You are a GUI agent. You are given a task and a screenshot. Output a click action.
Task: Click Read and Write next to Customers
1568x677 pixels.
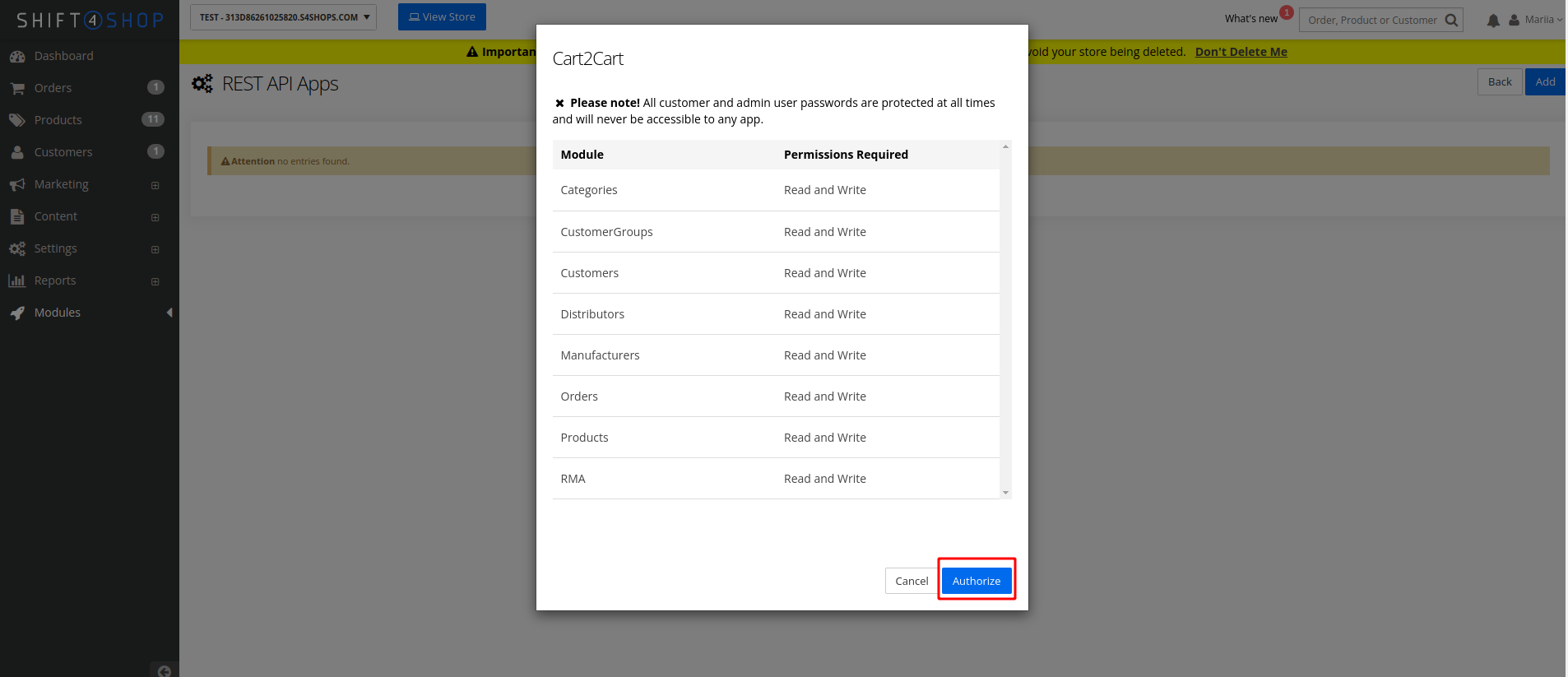(824, 273)
